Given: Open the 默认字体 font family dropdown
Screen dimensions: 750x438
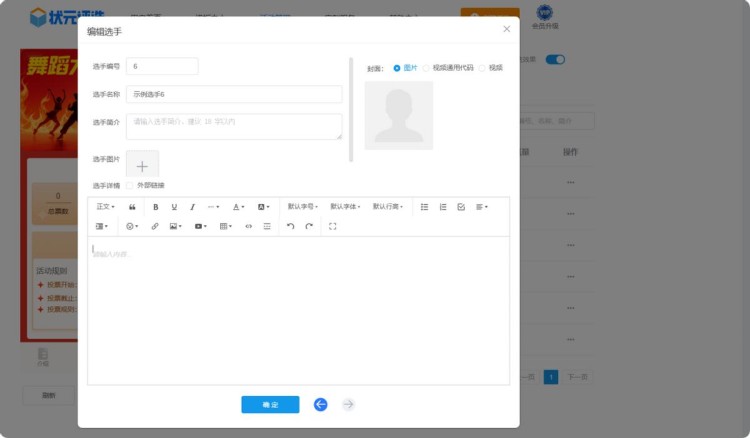Looking at the screenshot, I should [x=345, y=207].
